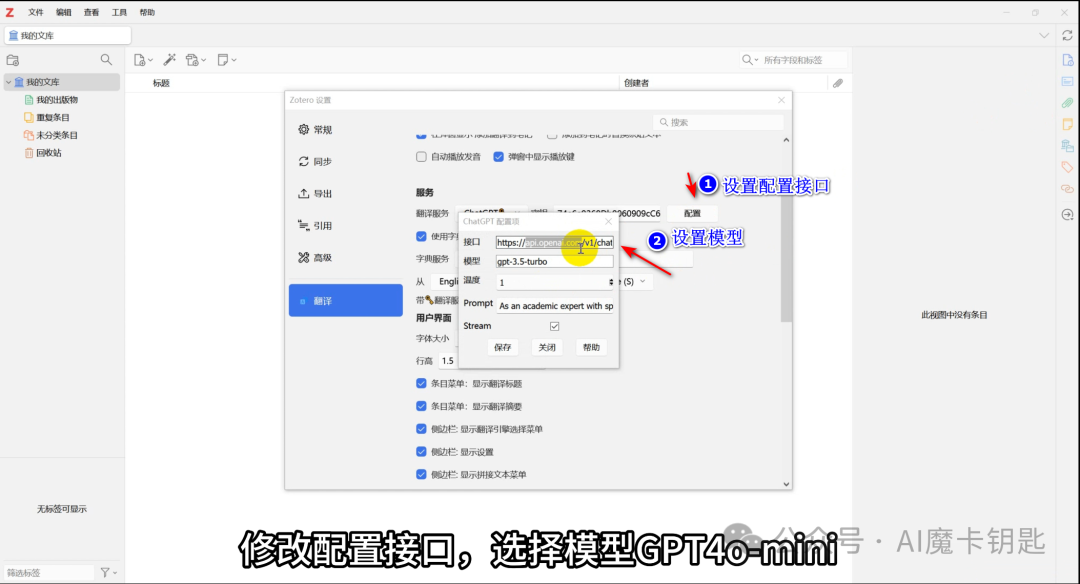The width and height of the screenshot is (1080, 584).
Task: Open the search mode dropdown arrow
Action: click(756, 60)
